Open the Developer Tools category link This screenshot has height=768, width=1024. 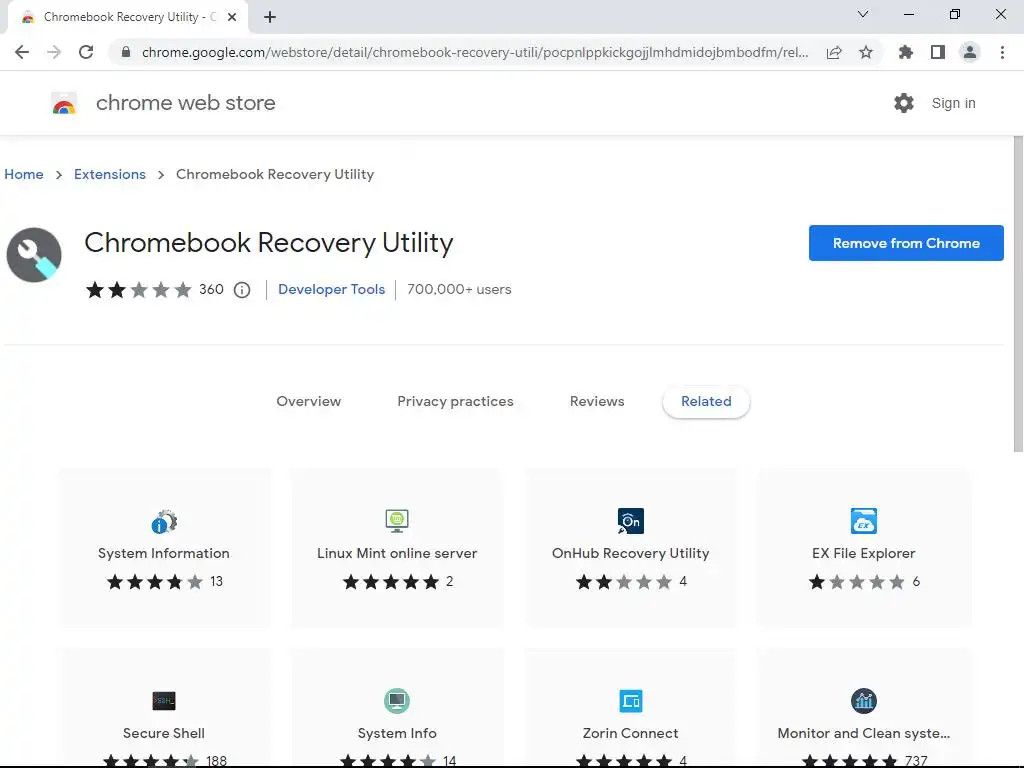[332, 289]
